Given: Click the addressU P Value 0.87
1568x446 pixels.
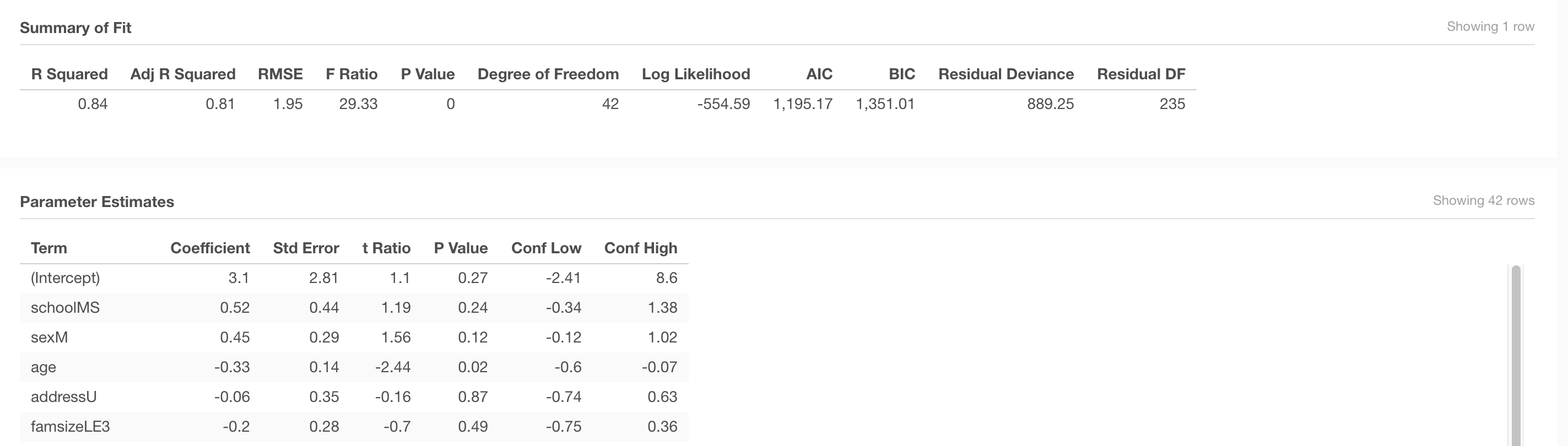Looking at the screenshot, I should [x=473, y=398].
